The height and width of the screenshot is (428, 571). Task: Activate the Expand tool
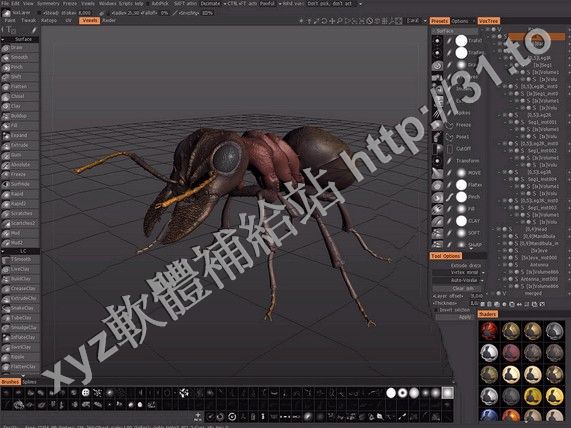click(20, 136)
